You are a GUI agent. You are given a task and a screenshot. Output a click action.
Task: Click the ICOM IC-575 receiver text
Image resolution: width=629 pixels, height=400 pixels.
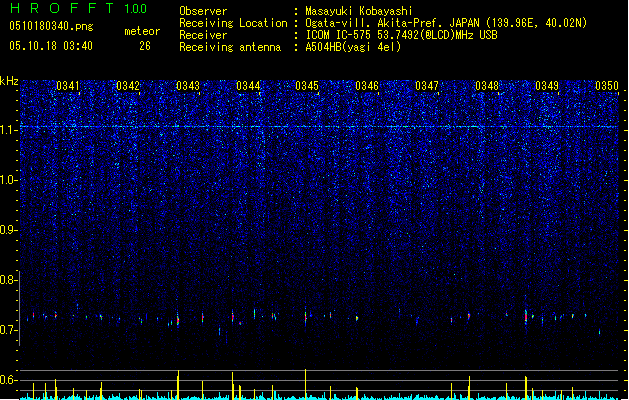(x=401, y=35)
